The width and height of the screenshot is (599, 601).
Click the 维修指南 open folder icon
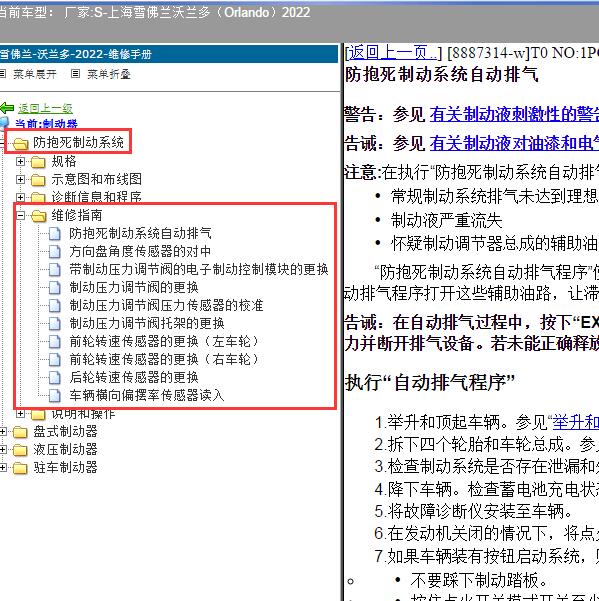[x=38, y=216]
